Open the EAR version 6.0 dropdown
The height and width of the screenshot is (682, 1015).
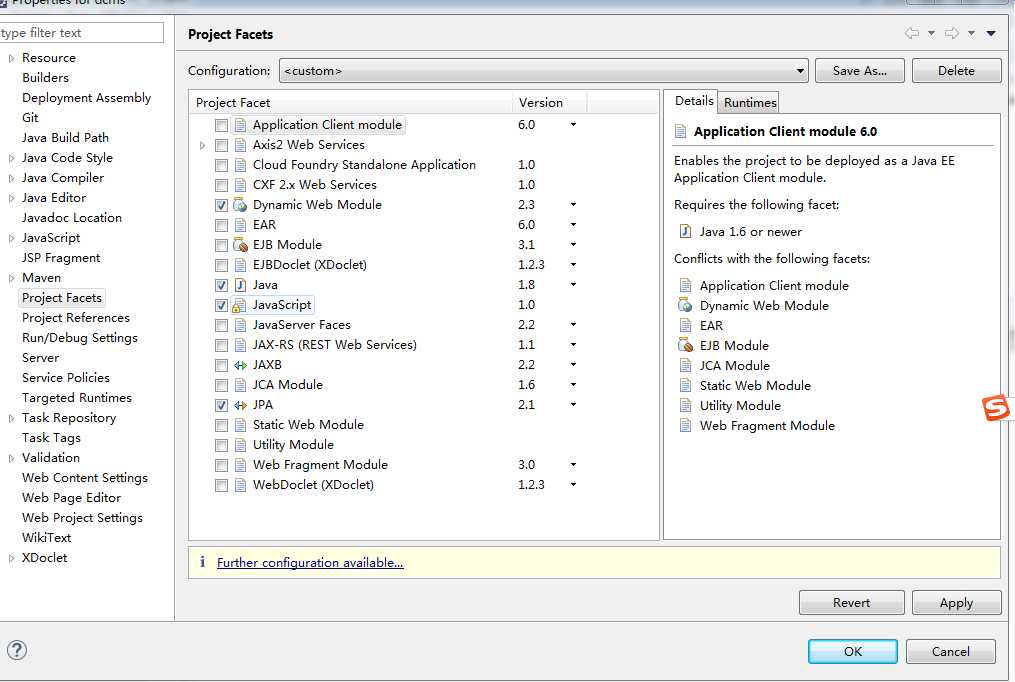574,225
